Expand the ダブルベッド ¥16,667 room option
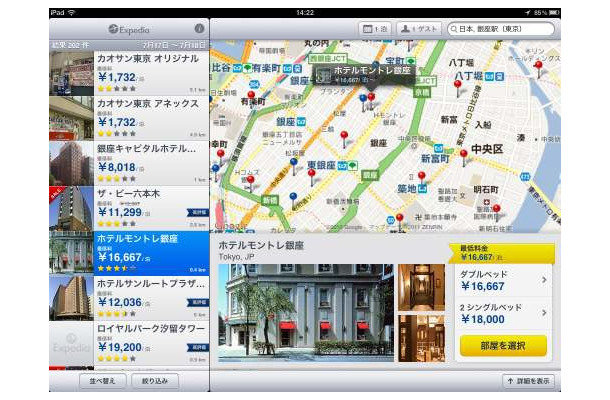This screenshot has height=400, width=610. coord(503,281)
